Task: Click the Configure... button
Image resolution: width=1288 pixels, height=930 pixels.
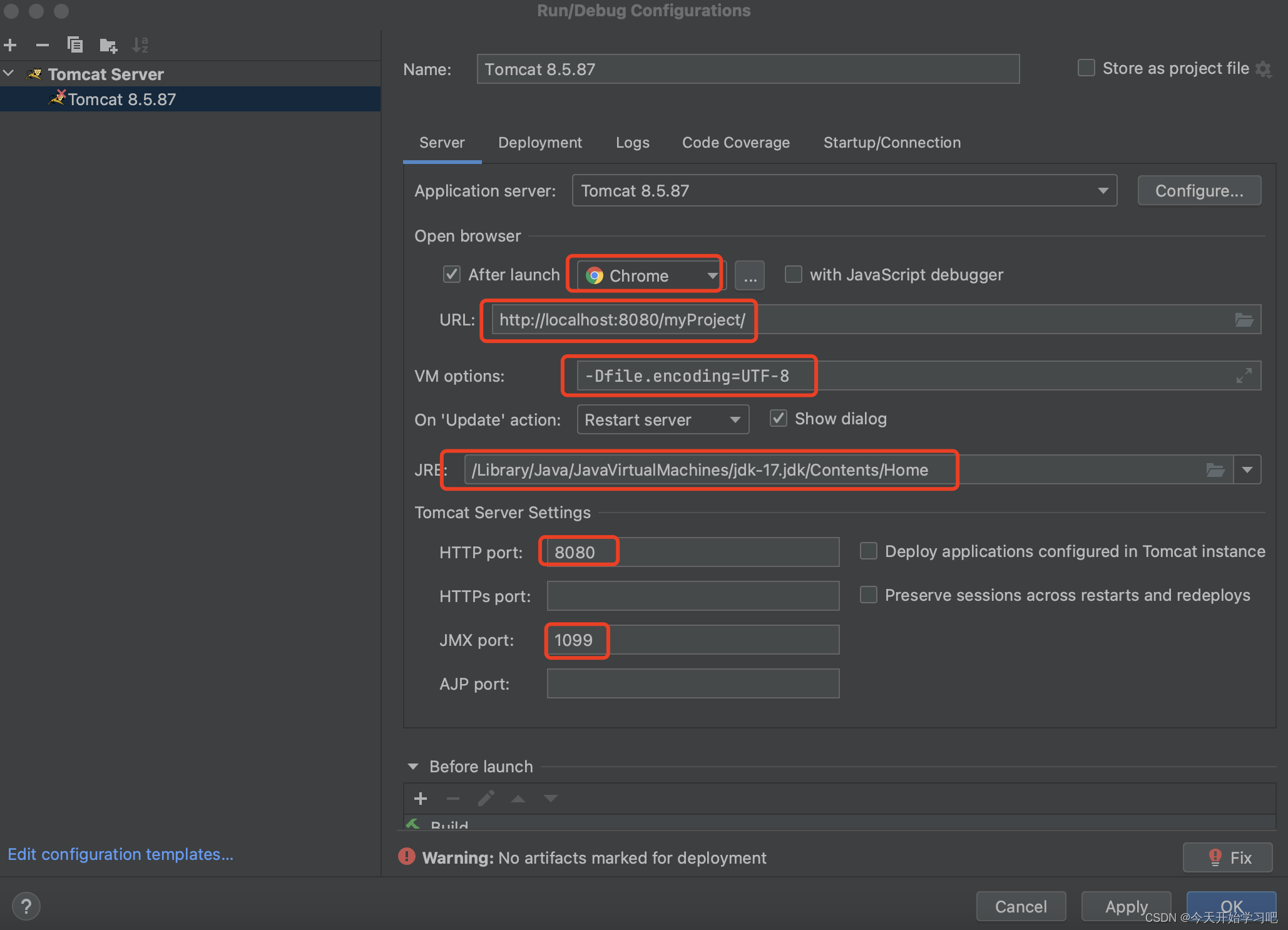Action: [x=1199, y=190]
